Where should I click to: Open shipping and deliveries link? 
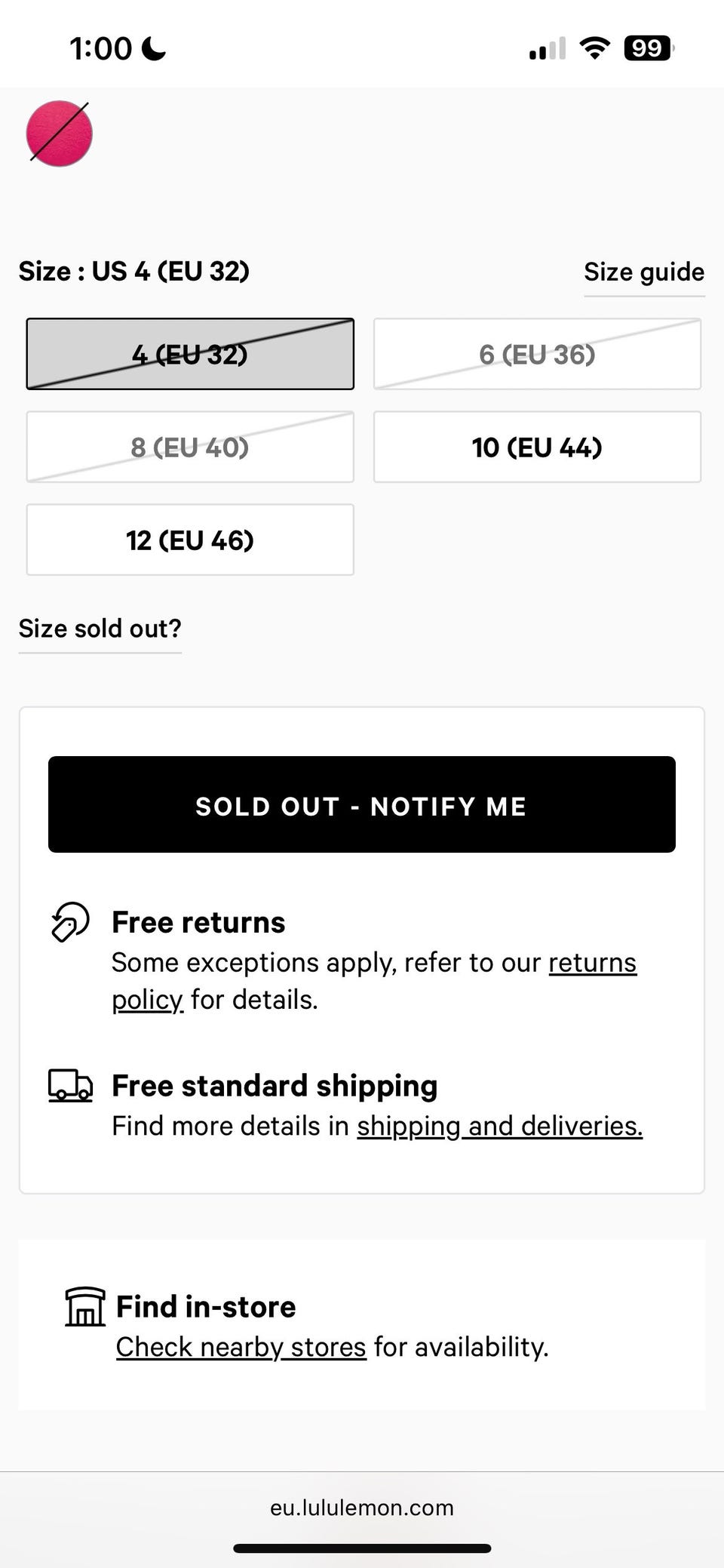click(499, 1126)
